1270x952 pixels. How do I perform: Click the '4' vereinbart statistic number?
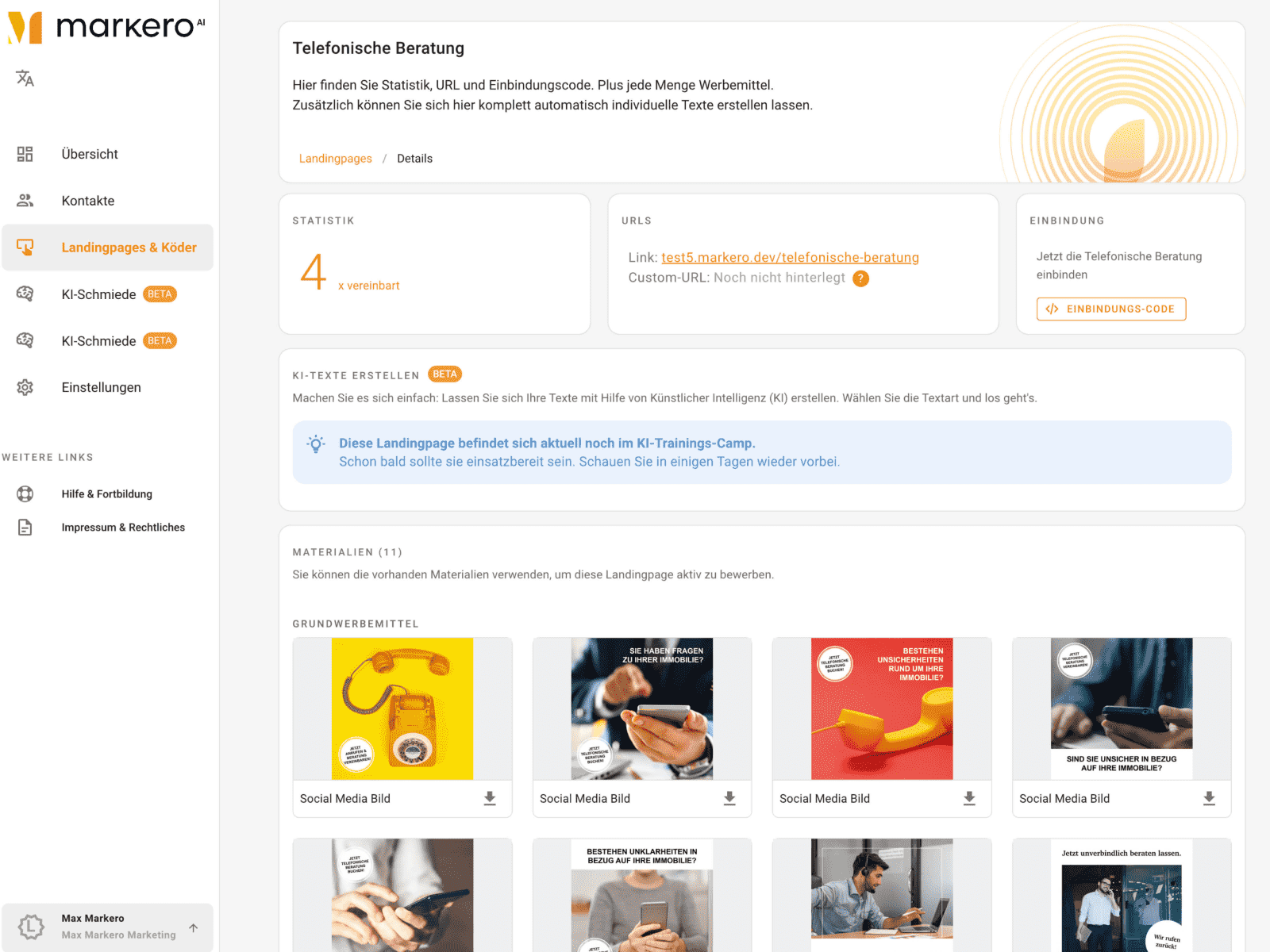click(314, 272)
